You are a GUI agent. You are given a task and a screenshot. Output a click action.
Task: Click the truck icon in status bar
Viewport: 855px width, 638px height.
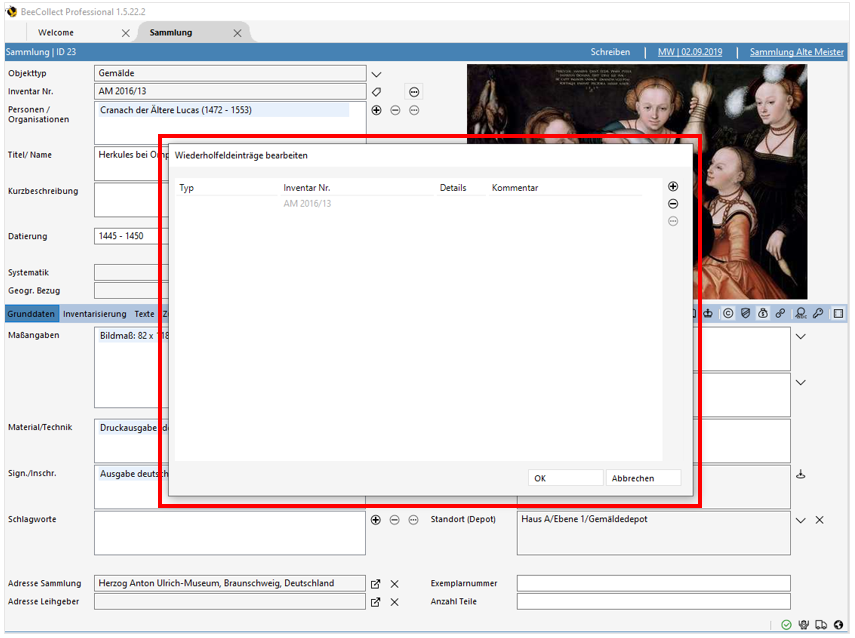pyautogui.click(x=821, y=625)
